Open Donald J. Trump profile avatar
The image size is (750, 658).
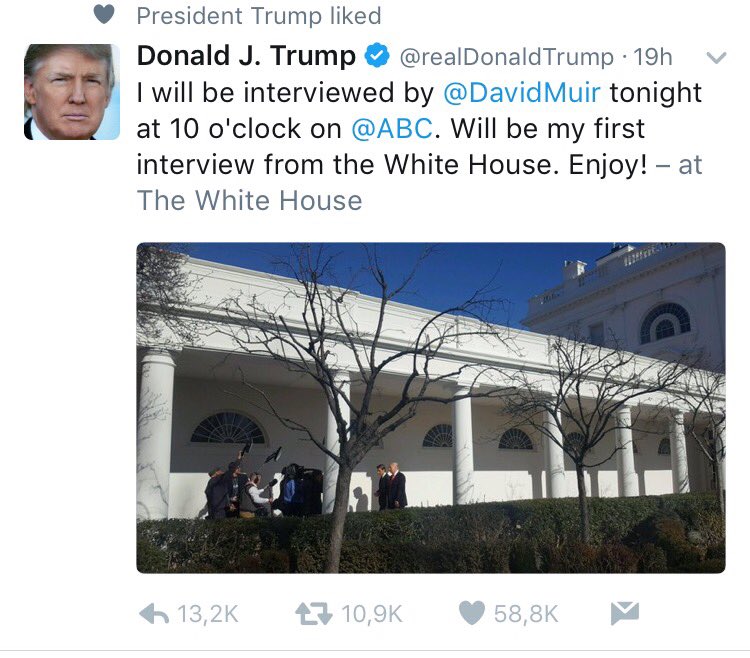coord(72,92)
